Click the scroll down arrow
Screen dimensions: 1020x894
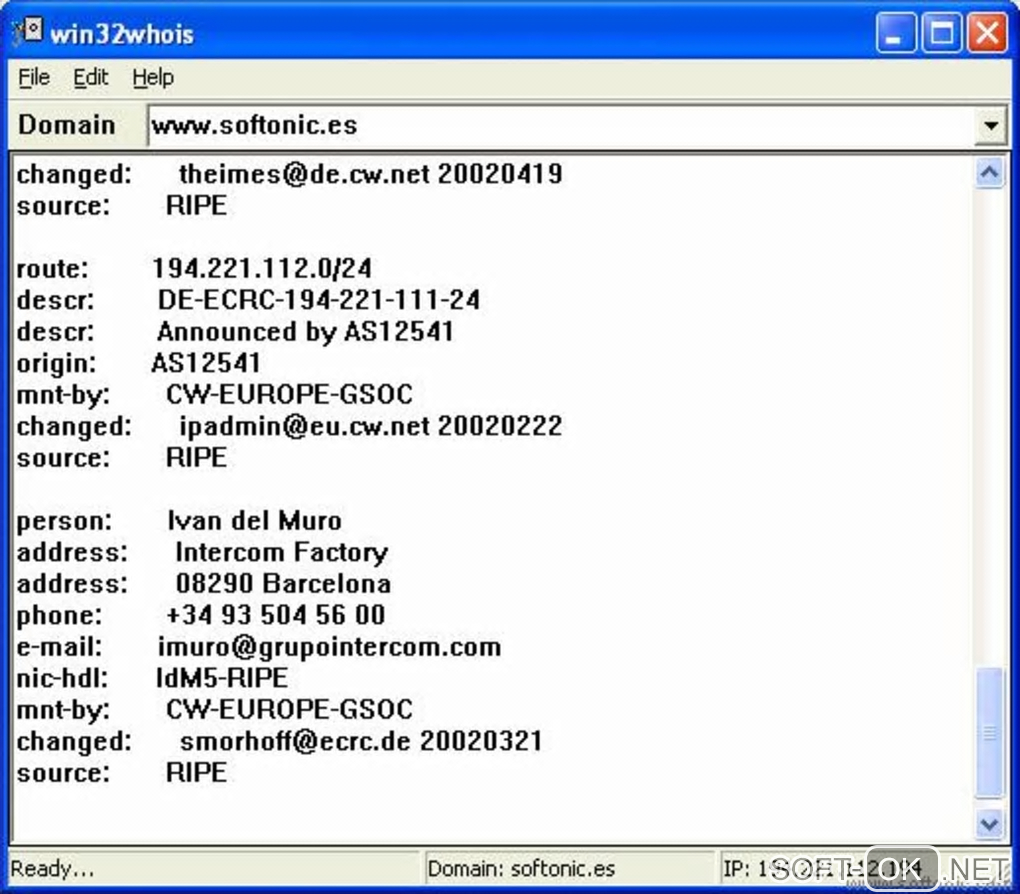coord(989,824)
